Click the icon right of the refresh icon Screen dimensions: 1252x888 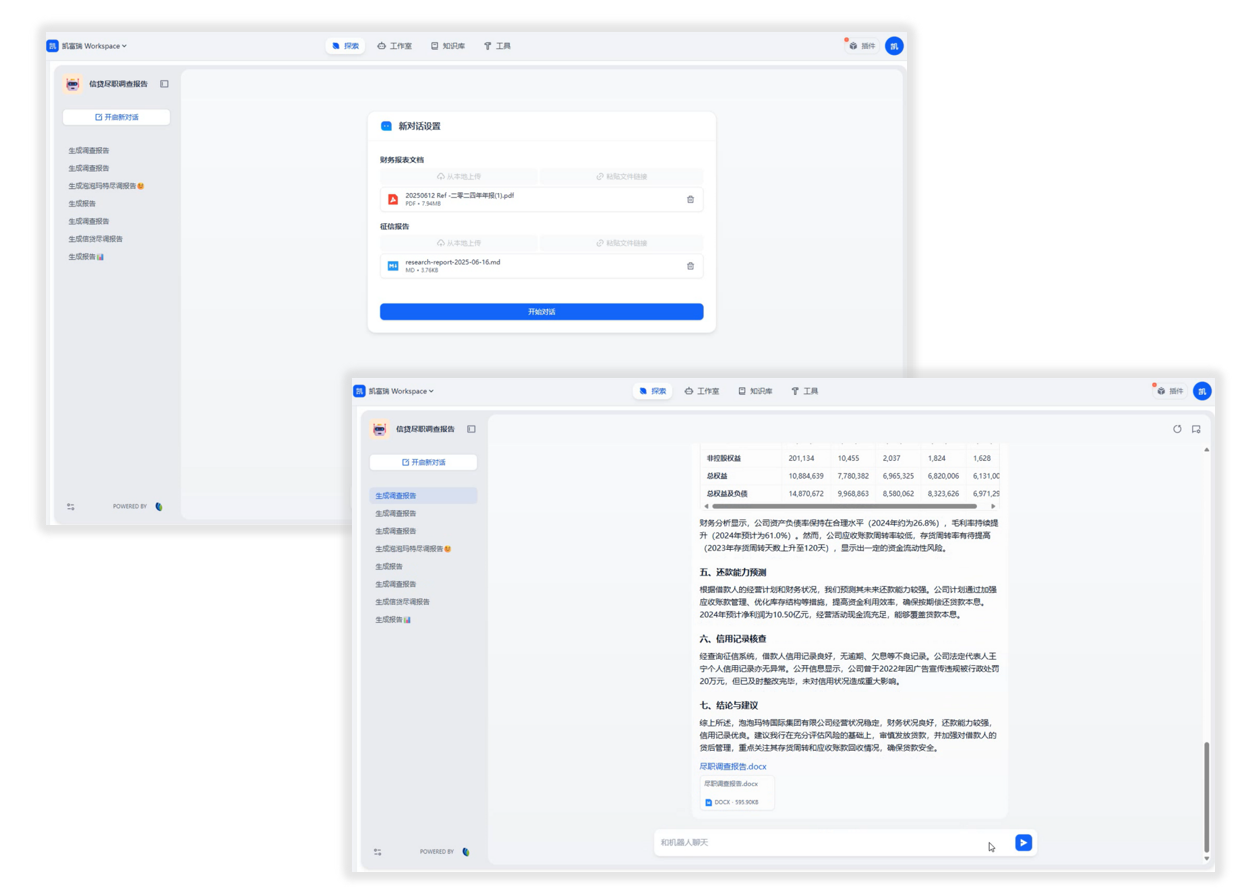[1196, 429]
